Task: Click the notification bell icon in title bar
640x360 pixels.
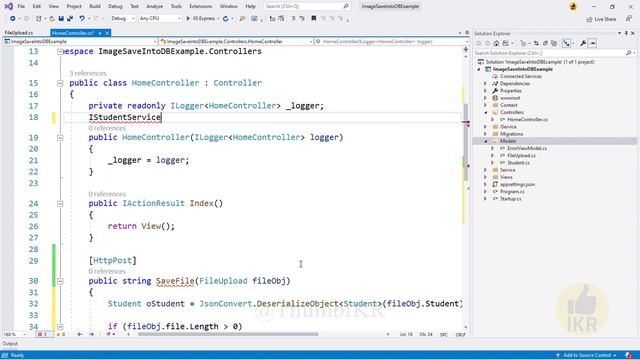Action: [573, 7]
